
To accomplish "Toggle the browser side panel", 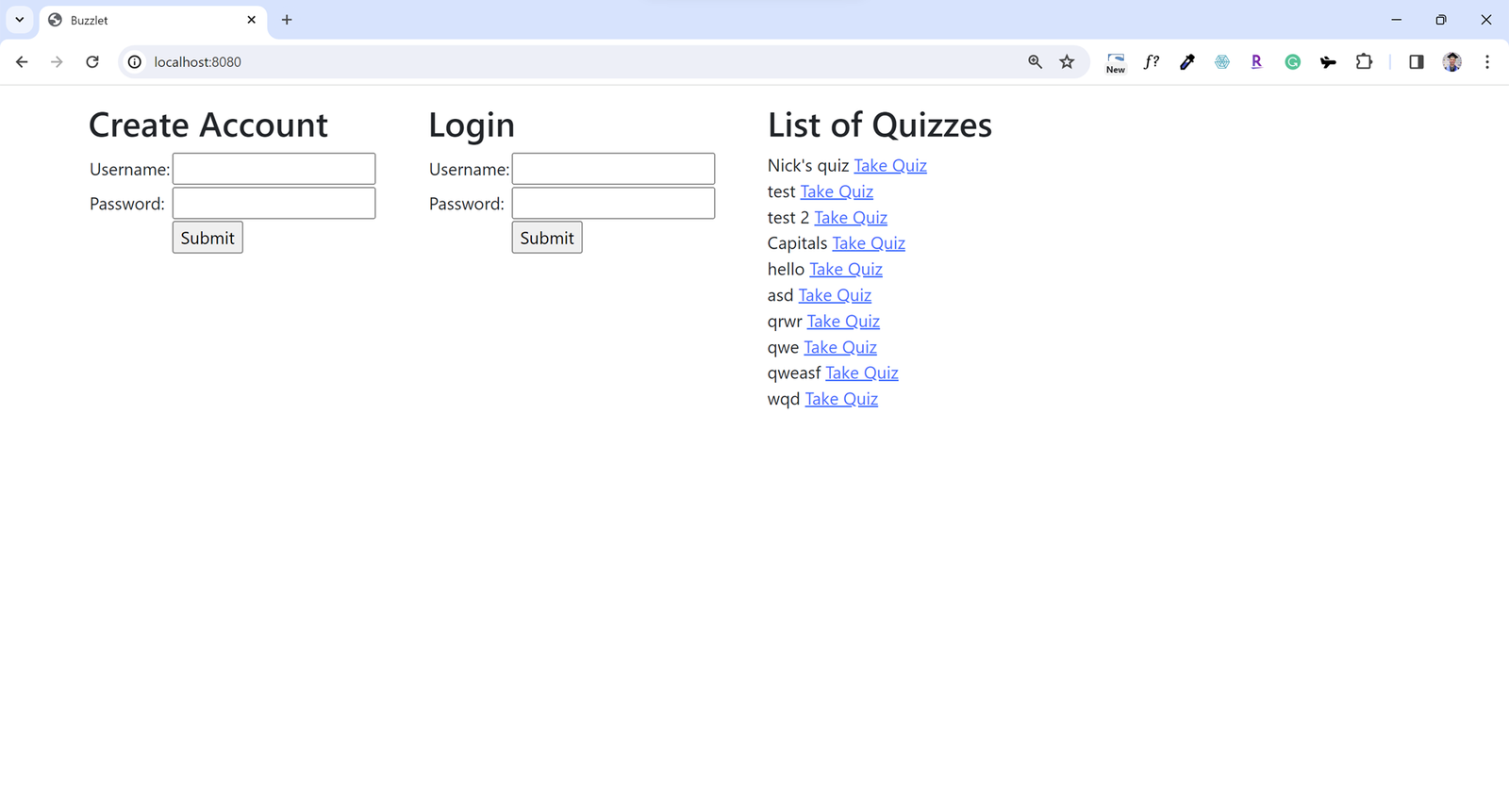I will [x=1416, y=62].
